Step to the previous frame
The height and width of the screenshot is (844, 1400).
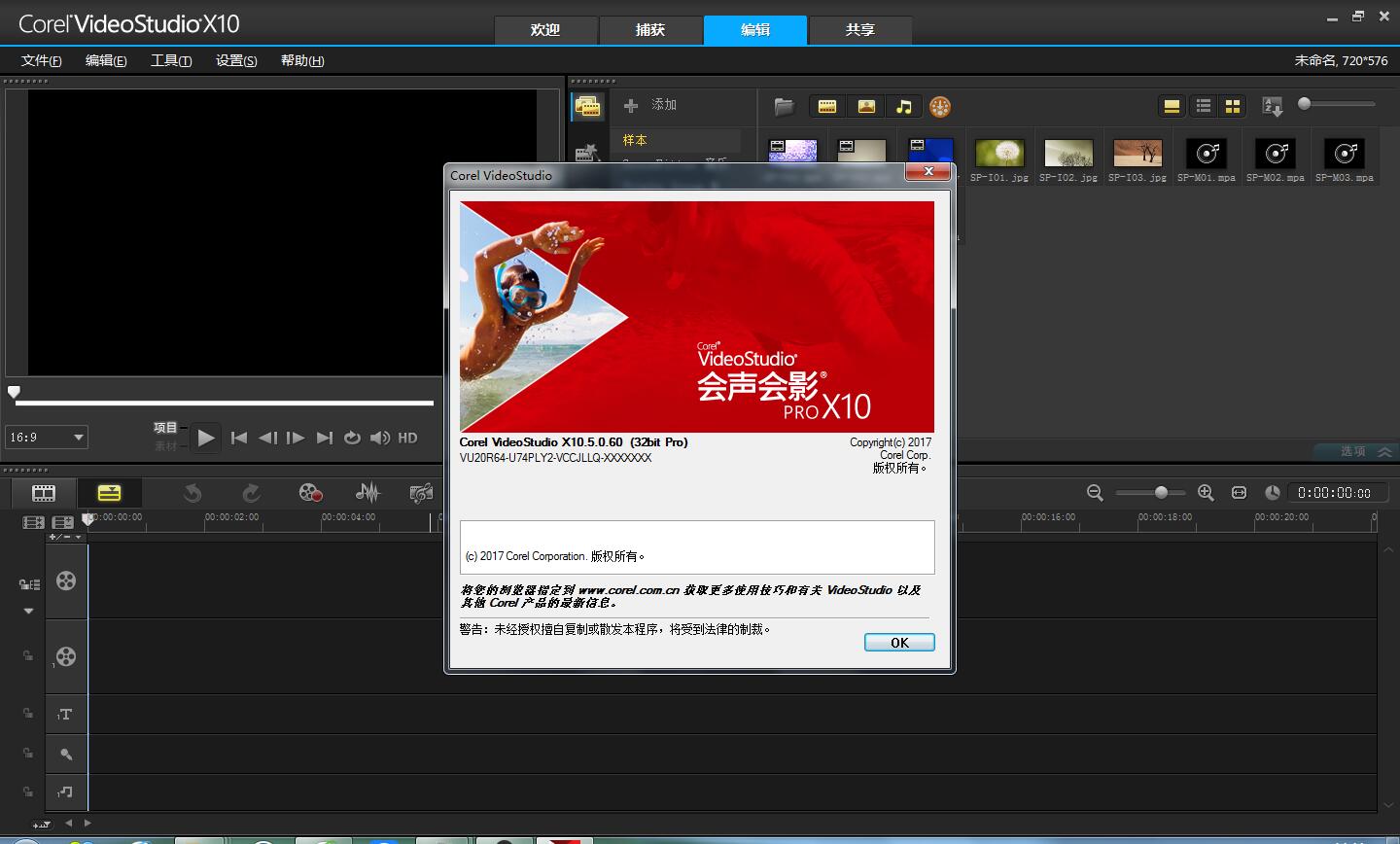(267, 438)
